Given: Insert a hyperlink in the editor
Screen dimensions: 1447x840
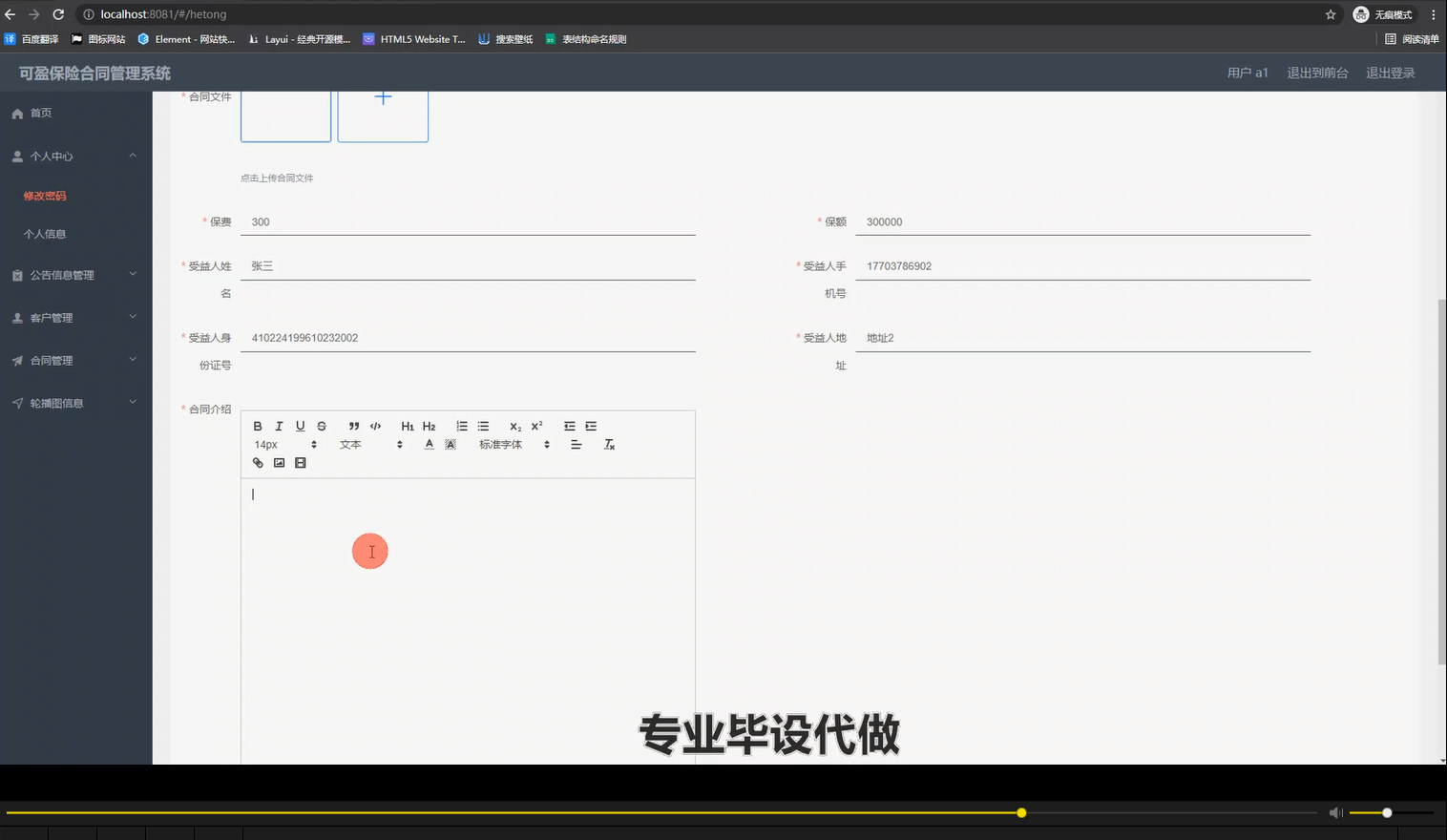Looking at the screenshot, I should (258, 462).
